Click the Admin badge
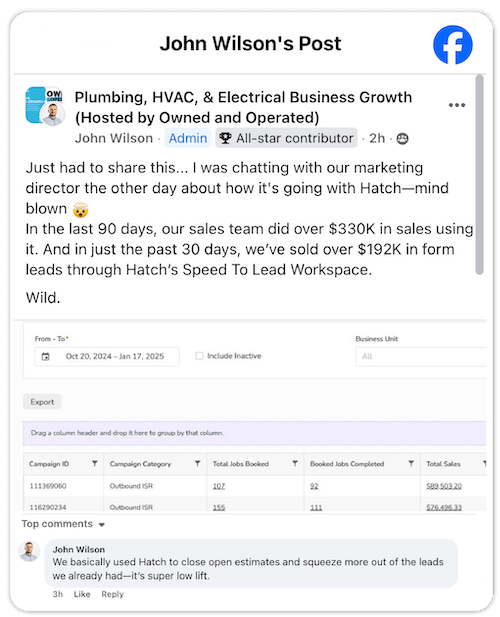This screenshot has height=617, width=500. (188, 138)
